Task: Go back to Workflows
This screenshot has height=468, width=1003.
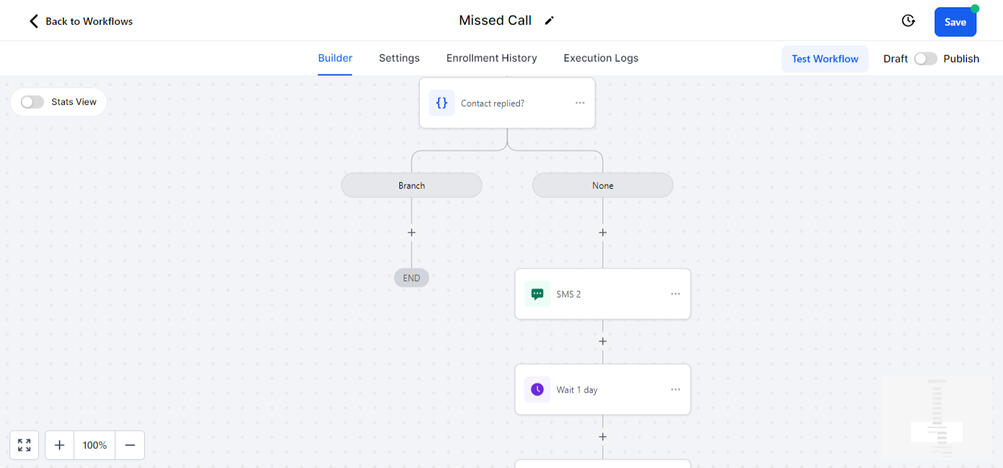Action: tap(81, 21)
